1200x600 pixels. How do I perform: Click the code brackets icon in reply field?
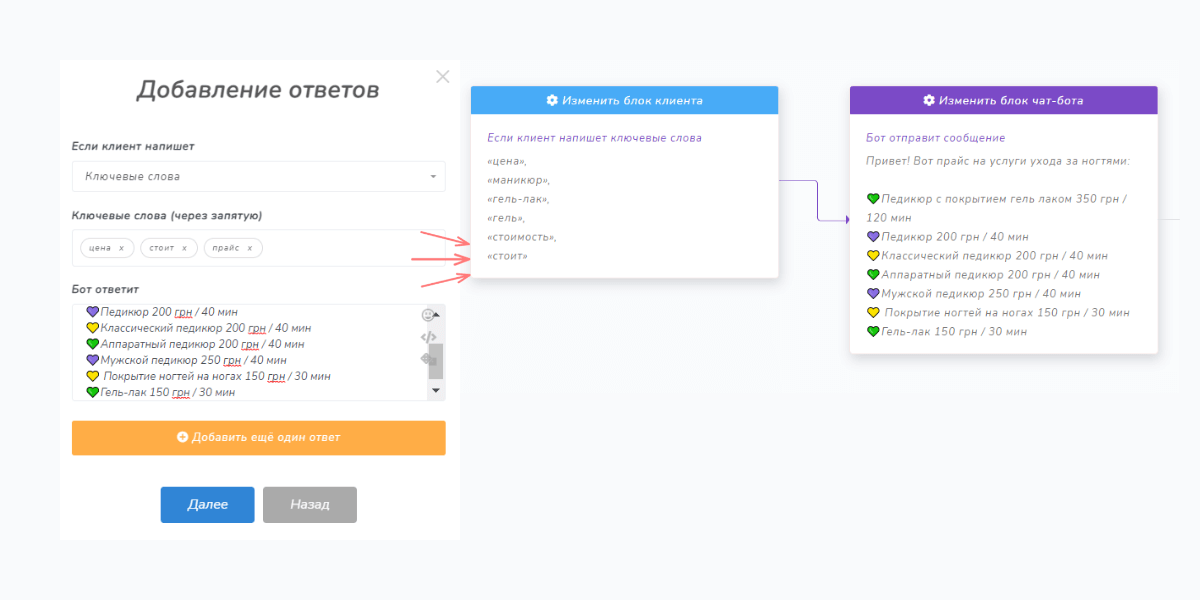point(428,337)
